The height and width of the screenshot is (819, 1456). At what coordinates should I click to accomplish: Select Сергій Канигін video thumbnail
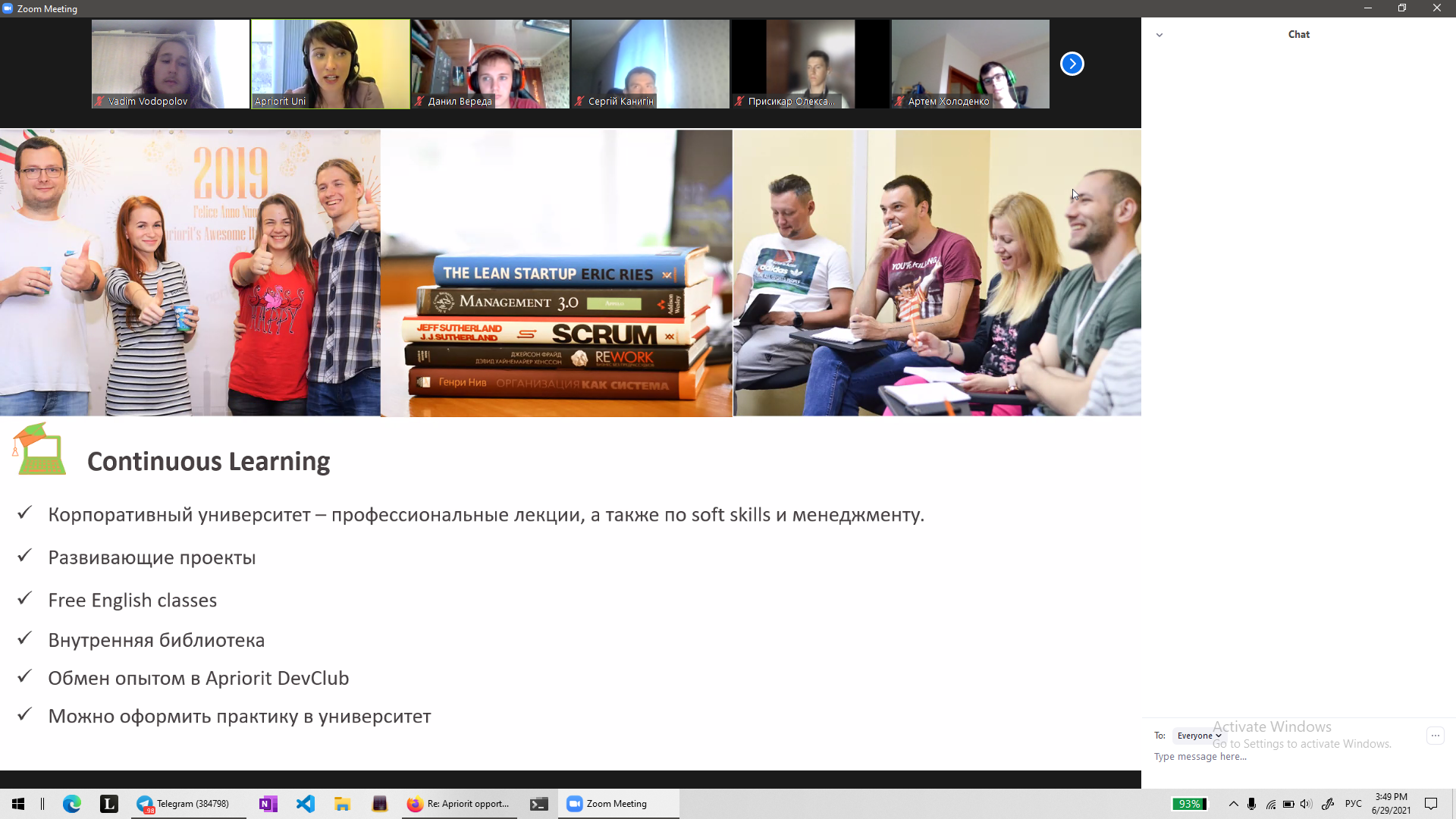(651, 64)
